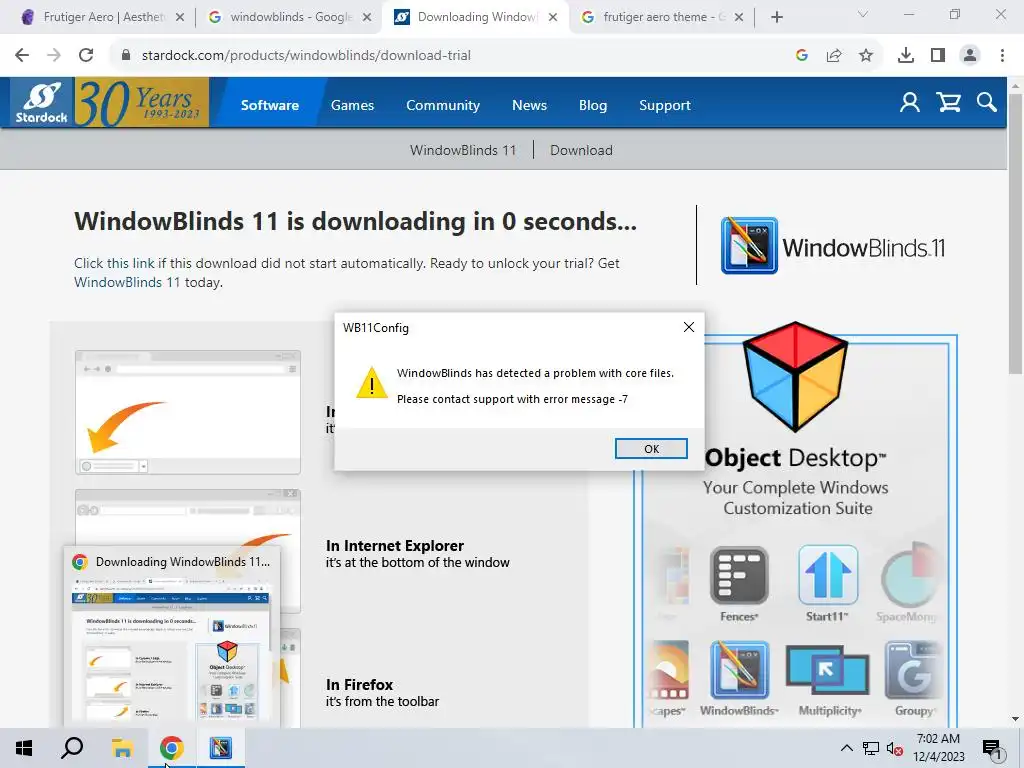Open Chrome's three-dot menu
Viewport: 1024px width, 768px height.
pos(1002,56)
